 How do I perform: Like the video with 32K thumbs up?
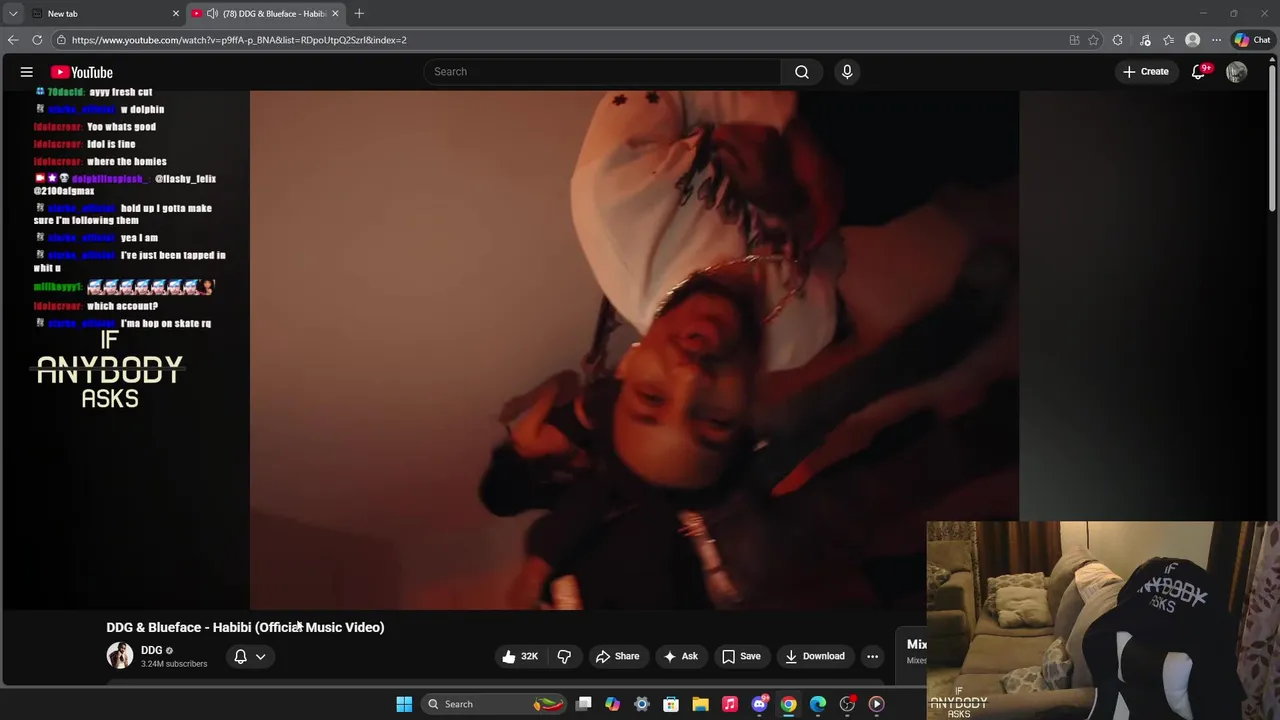coord(520,657)
